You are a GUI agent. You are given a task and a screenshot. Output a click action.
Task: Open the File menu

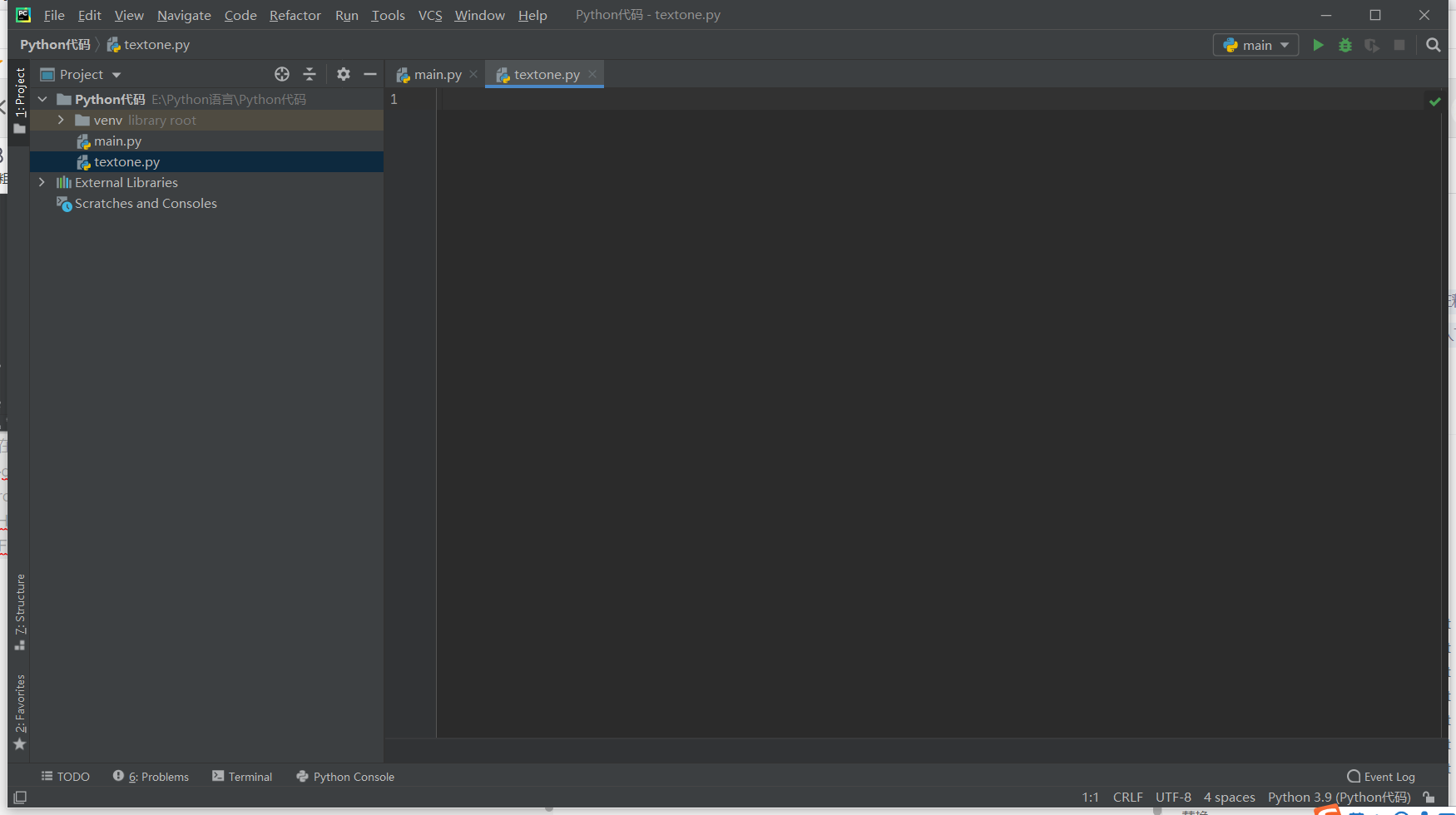point(54,15)
